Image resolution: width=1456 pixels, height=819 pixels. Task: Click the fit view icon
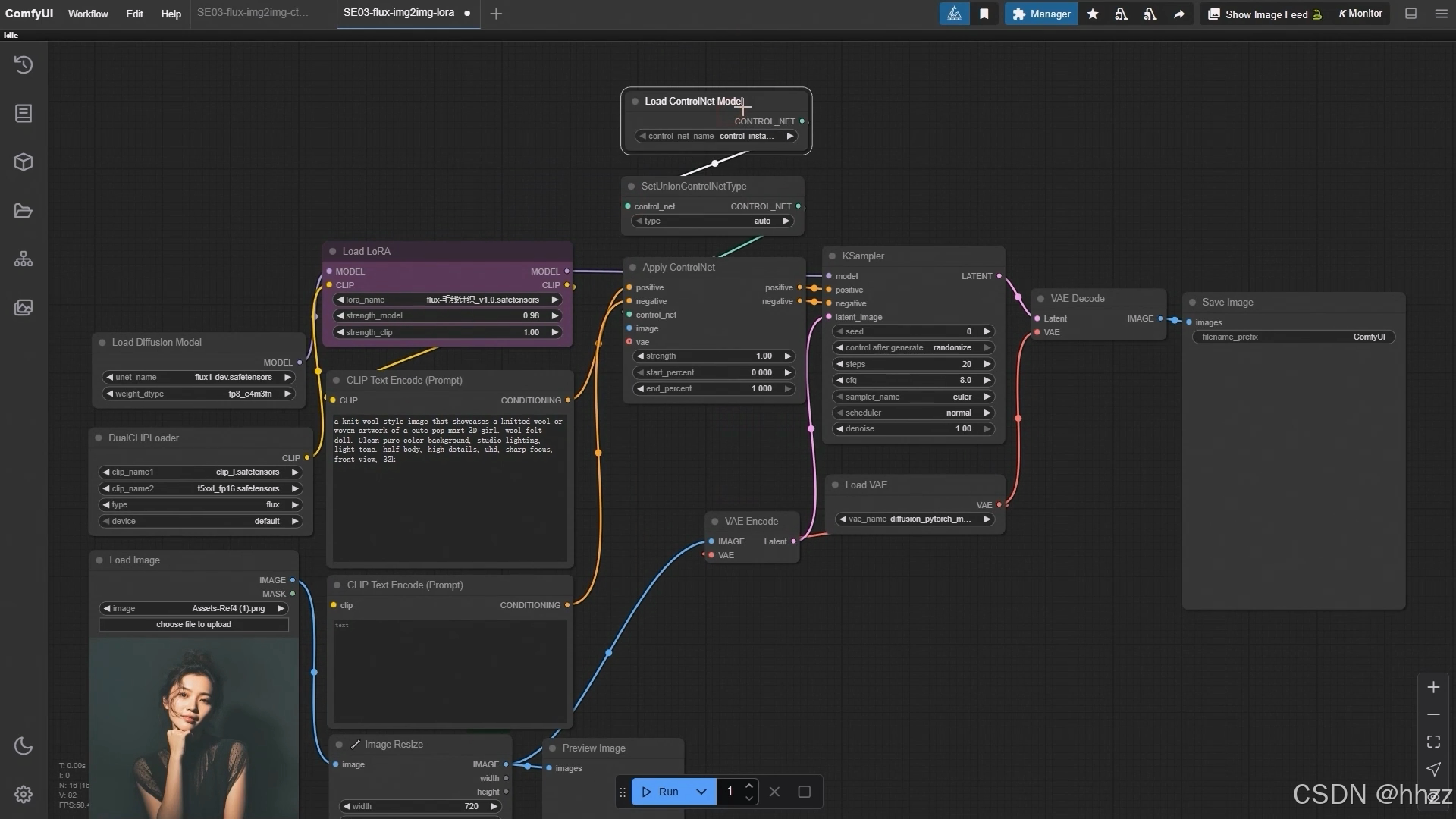[1433, 742]
